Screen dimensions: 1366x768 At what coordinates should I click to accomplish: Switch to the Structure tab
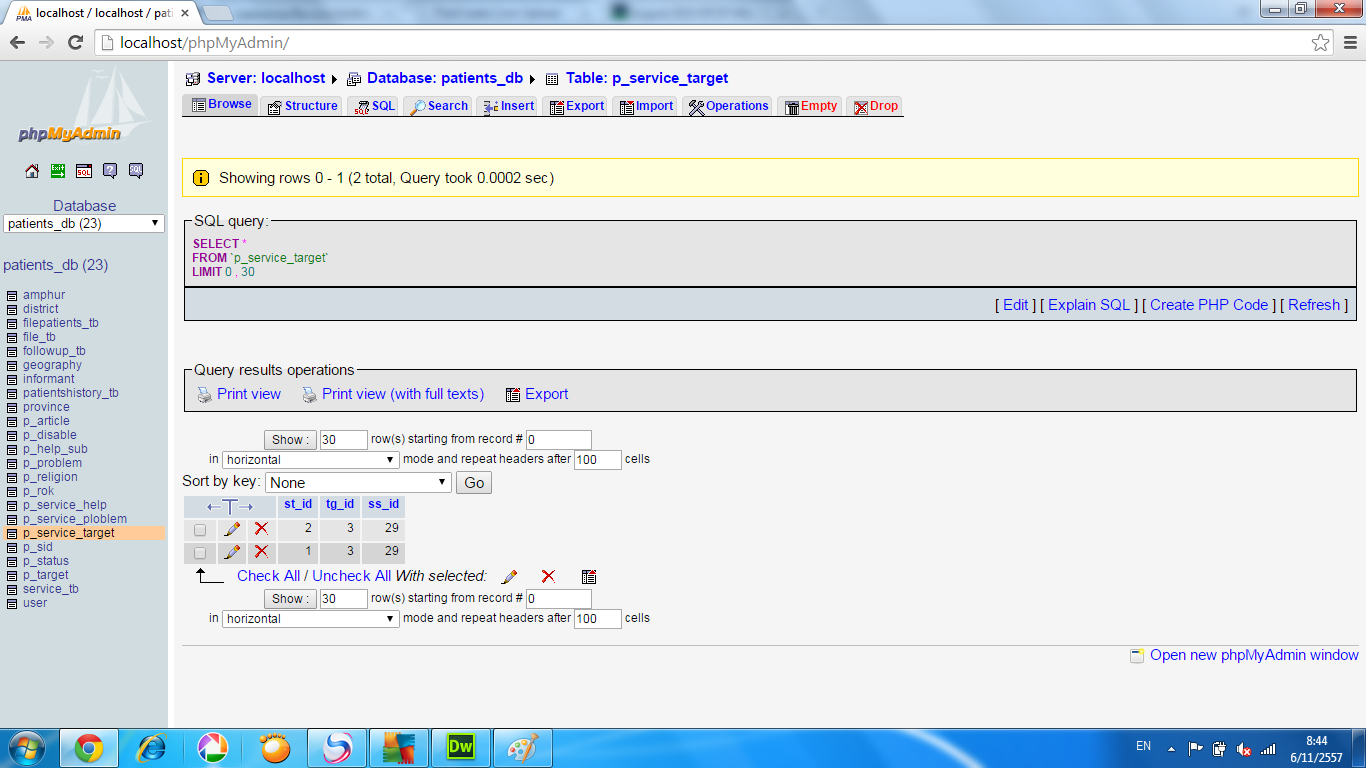(x=302, y=106)
